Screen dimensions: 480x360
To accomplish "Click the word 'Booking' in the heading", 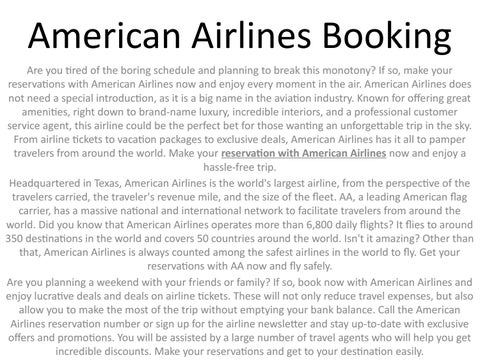I will click(x=387, y=36).
